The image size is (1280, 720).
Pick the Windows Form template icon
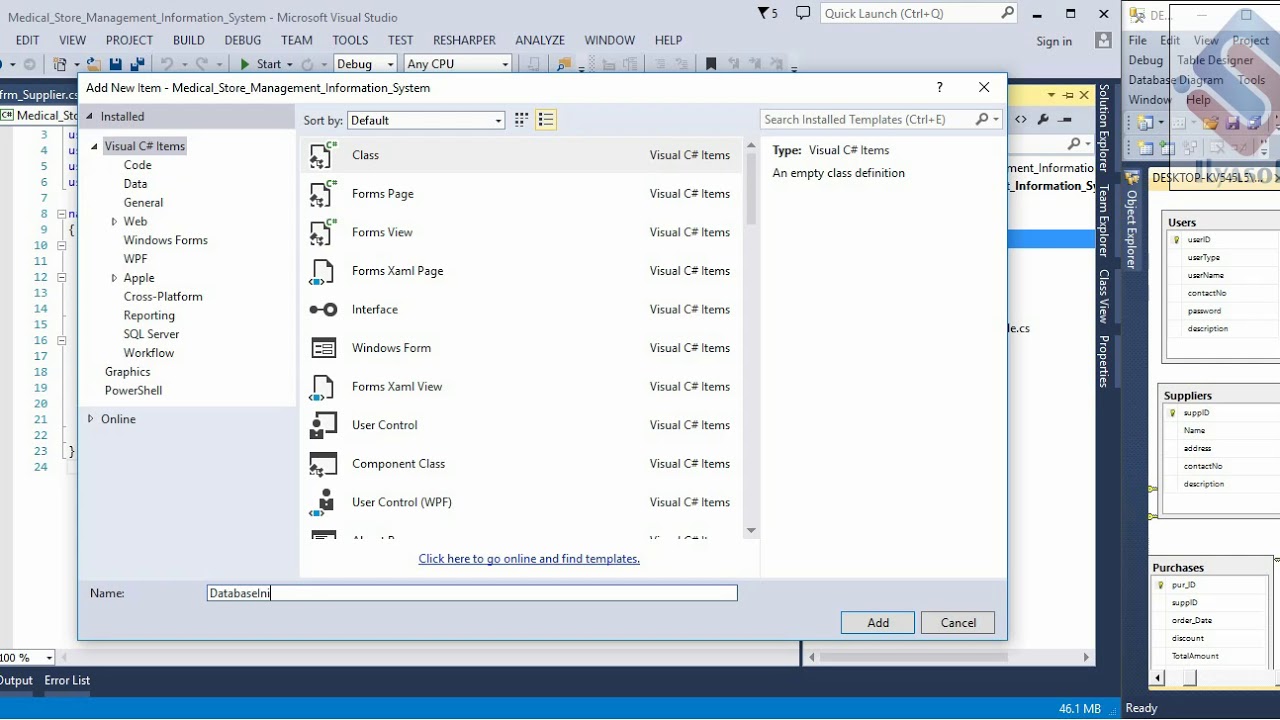[323, 348]
